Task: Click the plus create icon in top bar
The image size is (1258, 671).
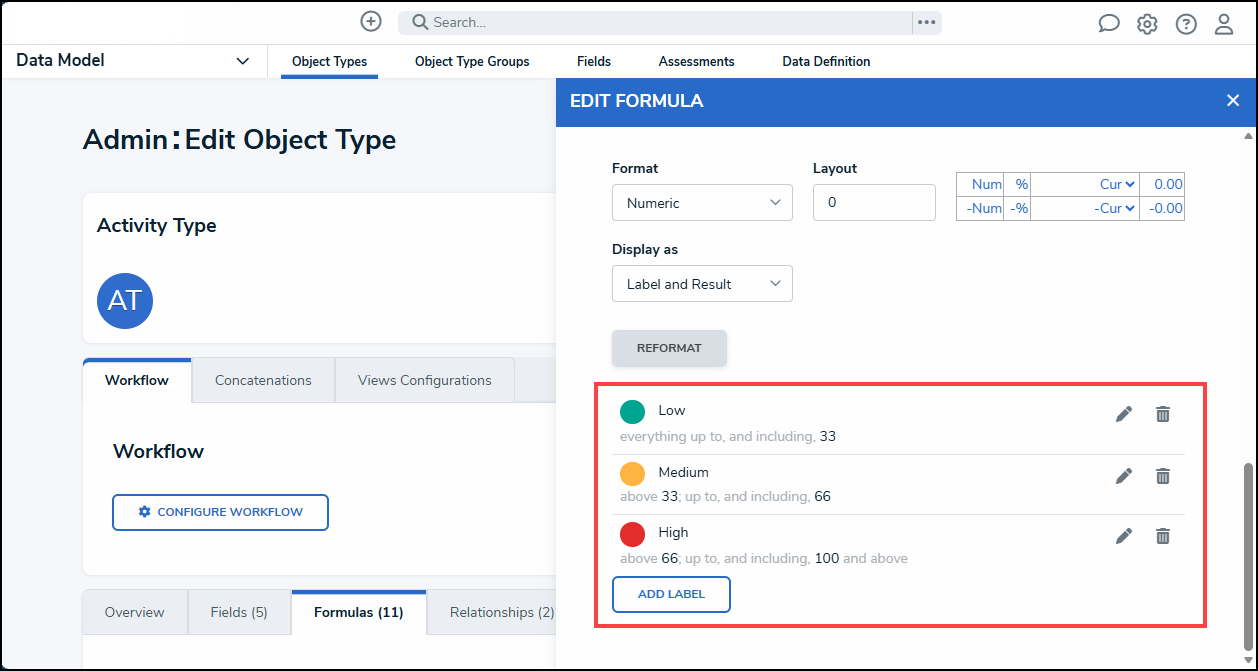Action: pos(371,22)
